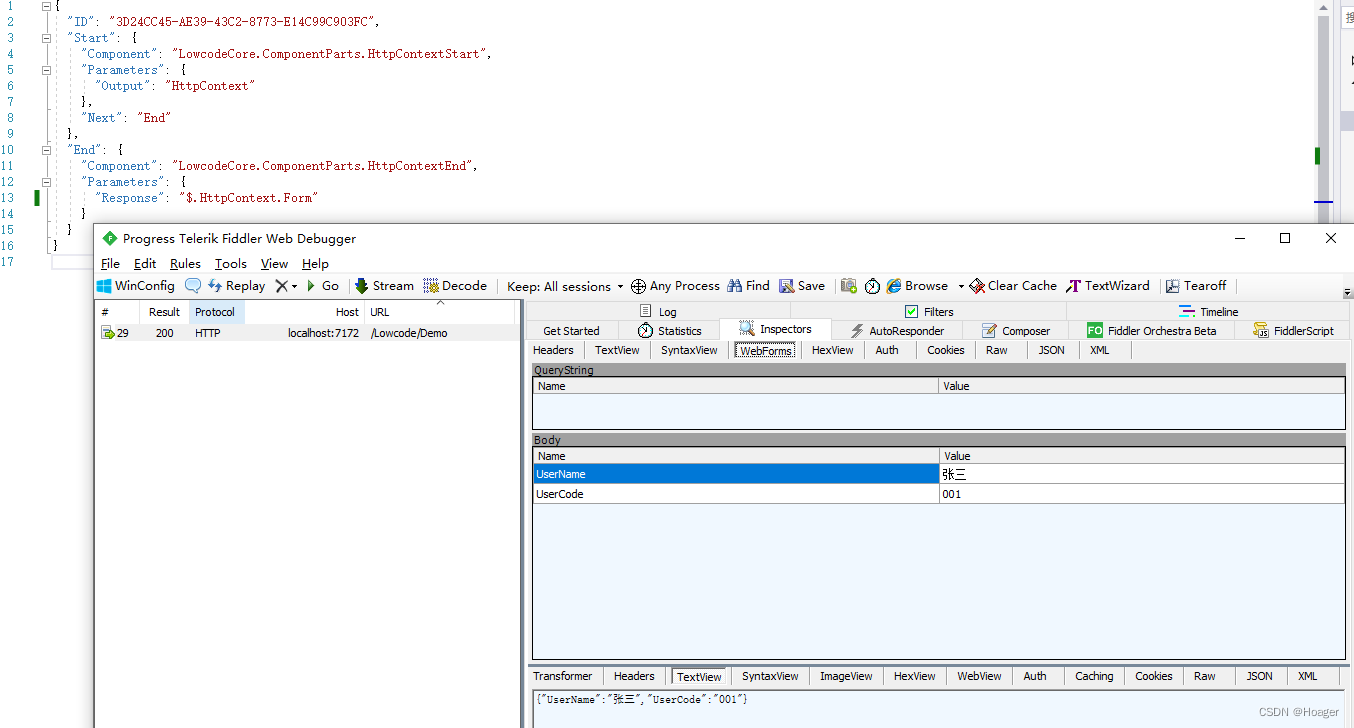Select request HexView inspector tab
Viewport: 1354px width, 728px height.
point(832,350)
